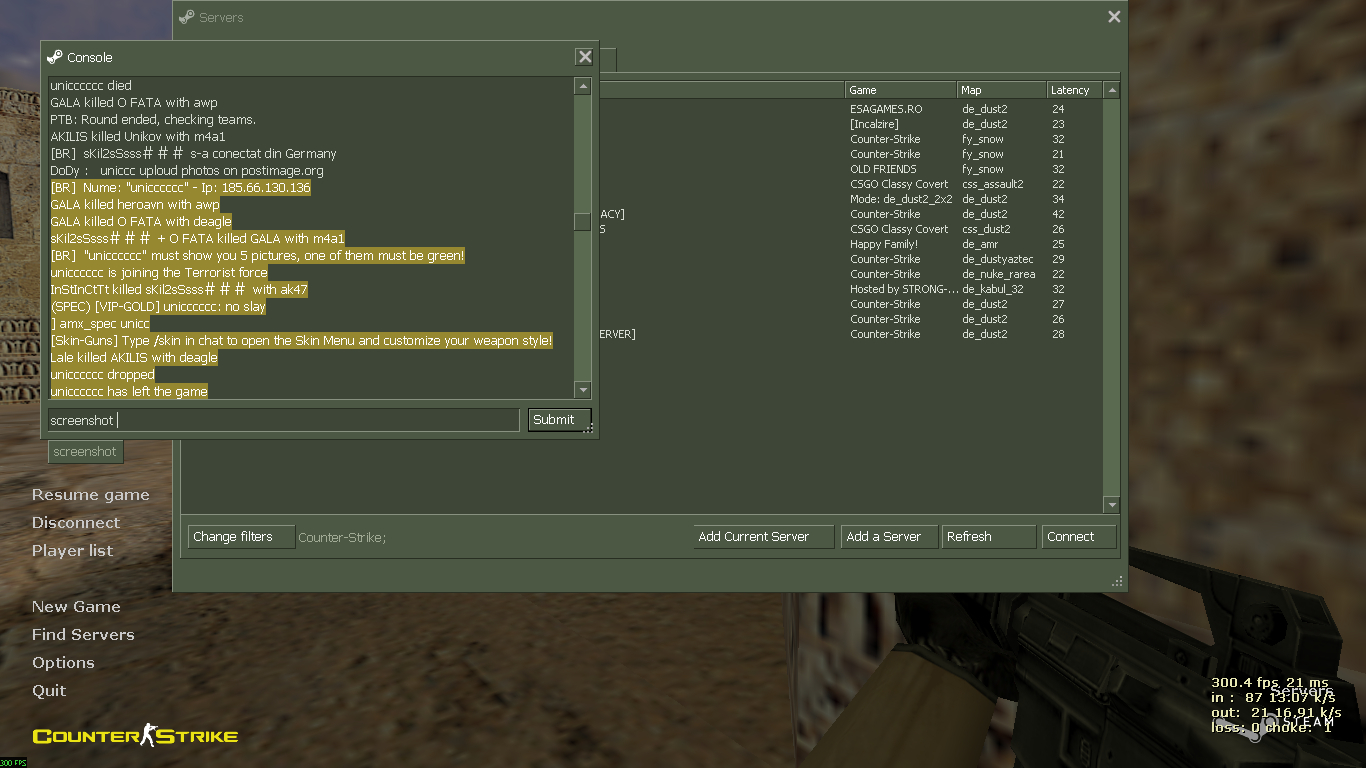The height and width of the screenshot is (768, 1366).
Task: Click the Console scrollbar thumb
Action: 583,222
